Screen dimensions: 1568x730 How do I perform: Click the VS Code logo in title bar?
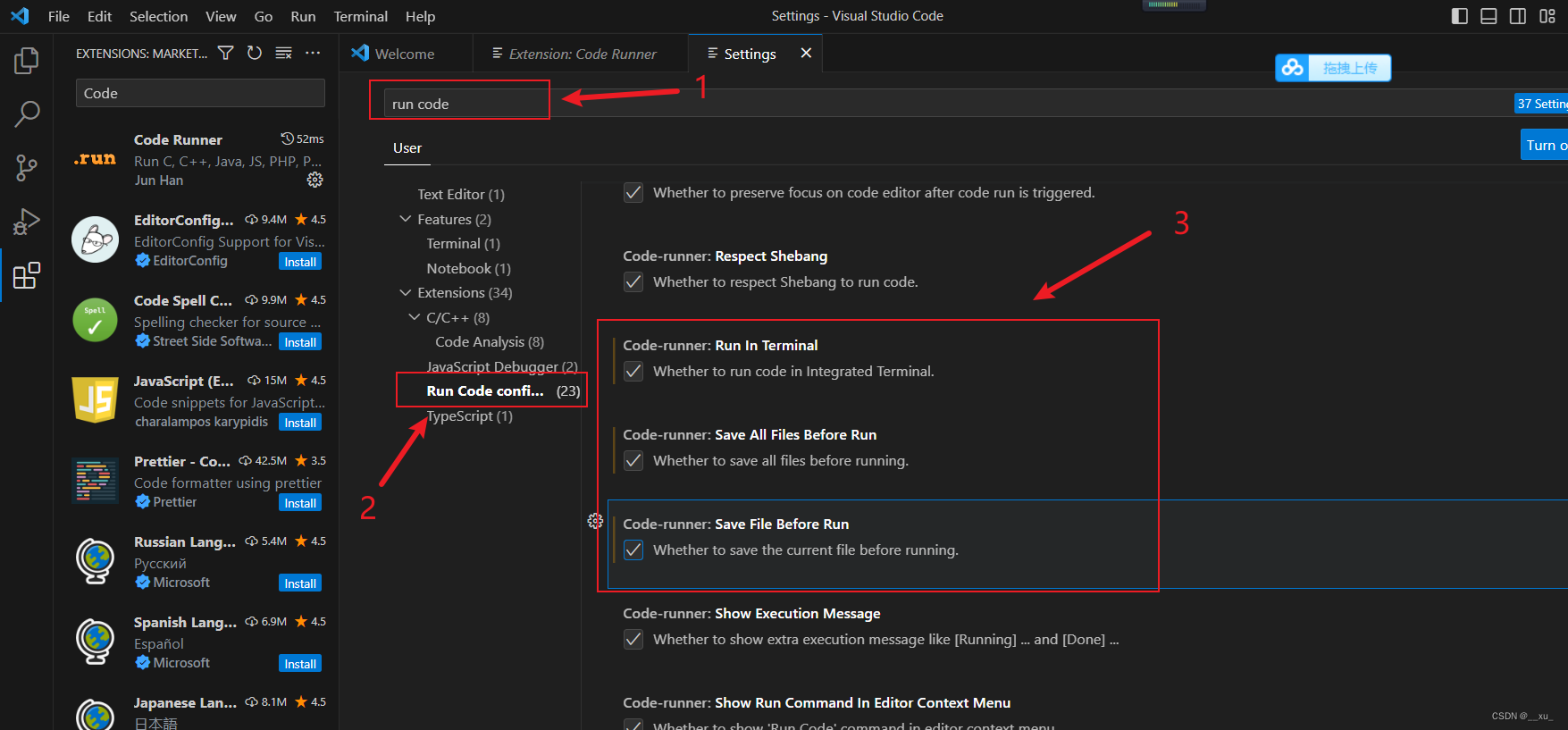pyautogui.click(x=20, y=16)
